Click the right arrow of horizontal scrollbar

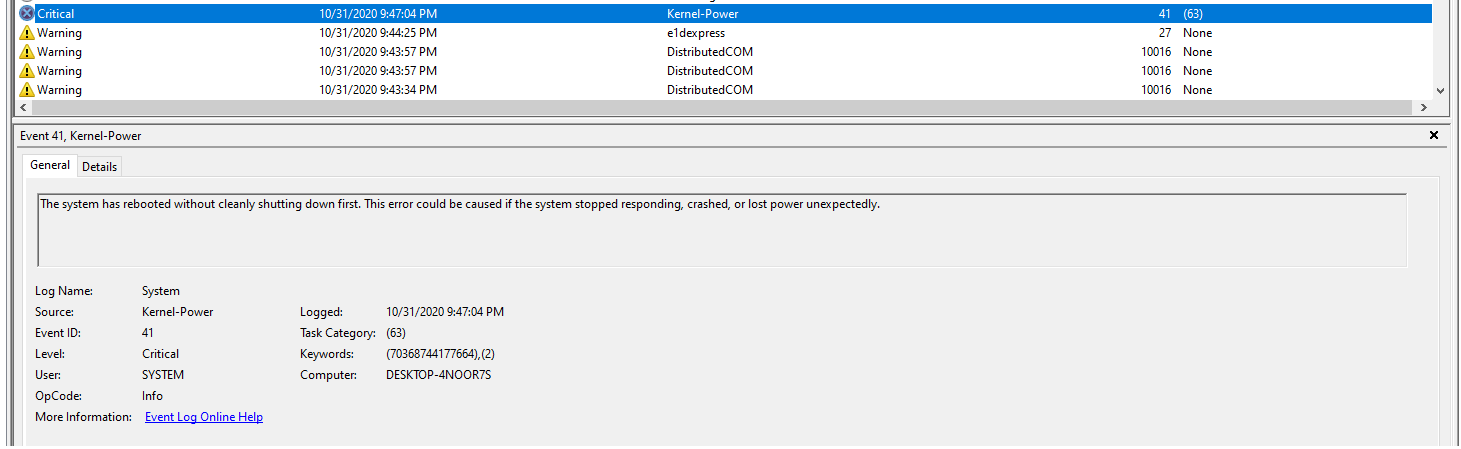point(1424,107)
